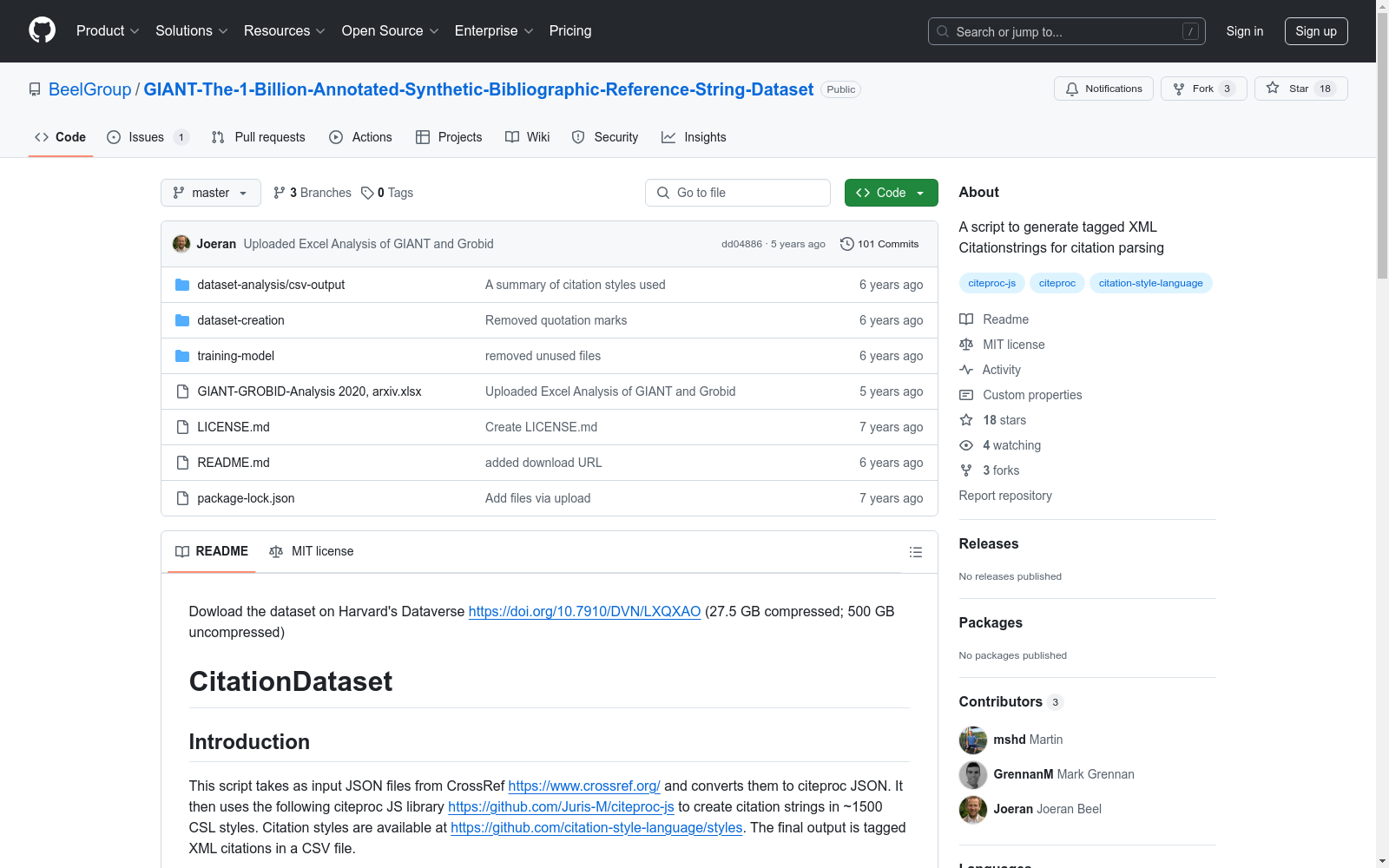Click the eye icon beside 4 watching
Screen dimensions: 1389x868
(966, 445)
